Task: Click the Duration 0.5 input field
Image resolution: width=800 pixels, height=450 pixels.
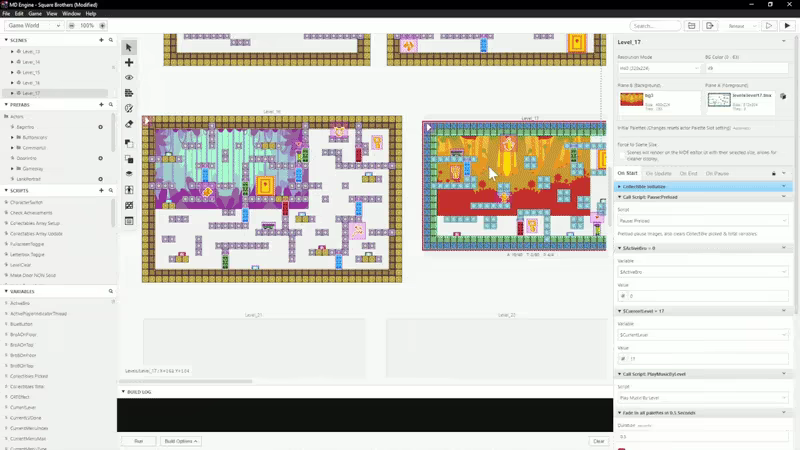Action: point(703,437)
